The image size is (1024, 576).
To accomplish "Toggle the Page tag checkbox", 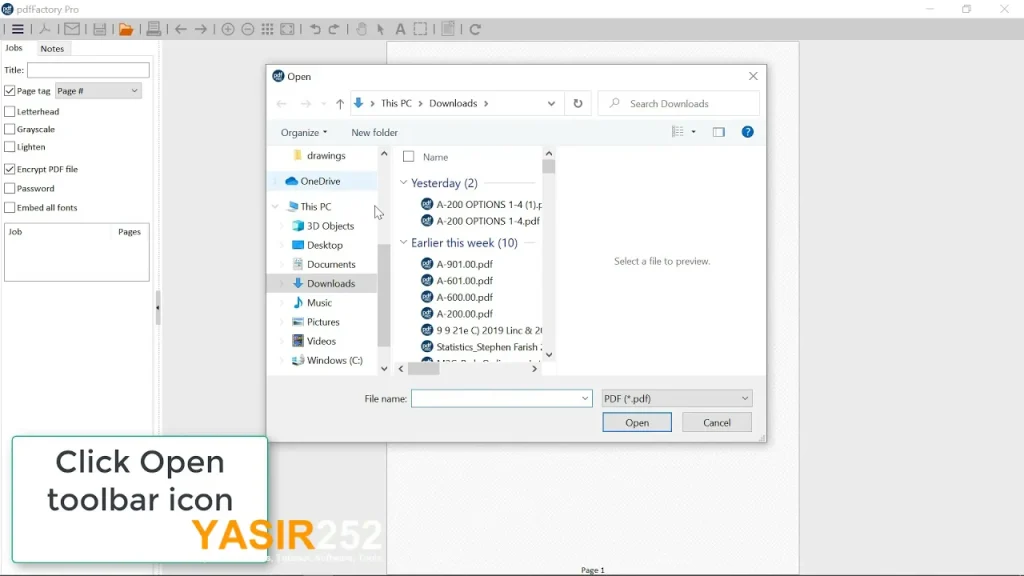I will (x=10, y=91).
